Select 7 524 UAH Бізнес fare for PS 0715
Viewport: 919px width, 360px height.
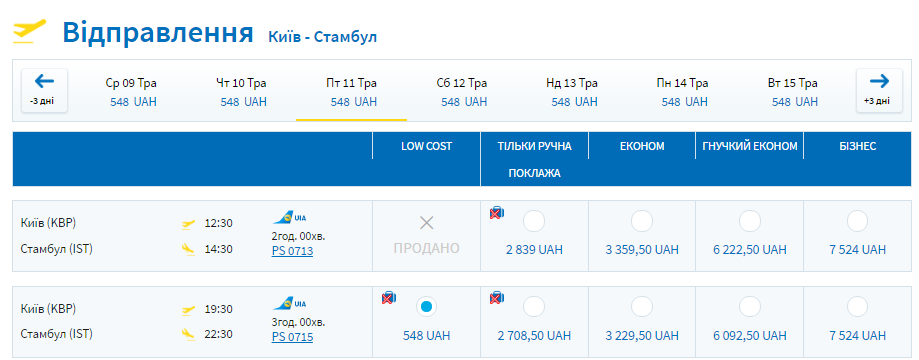pos(857,307)
